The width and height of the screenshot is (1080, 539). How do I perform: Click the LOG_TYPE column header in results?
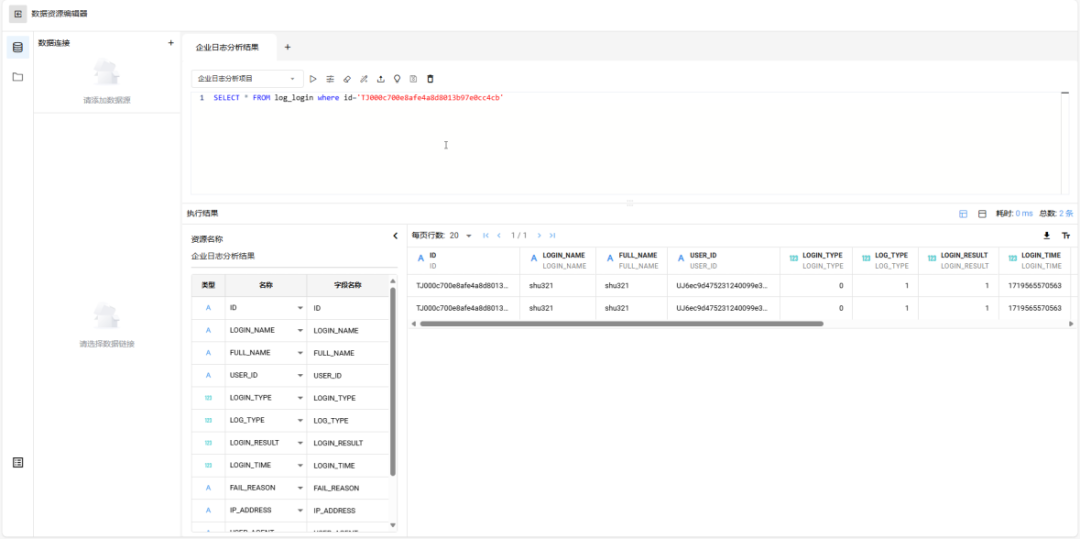click(886, 260)
